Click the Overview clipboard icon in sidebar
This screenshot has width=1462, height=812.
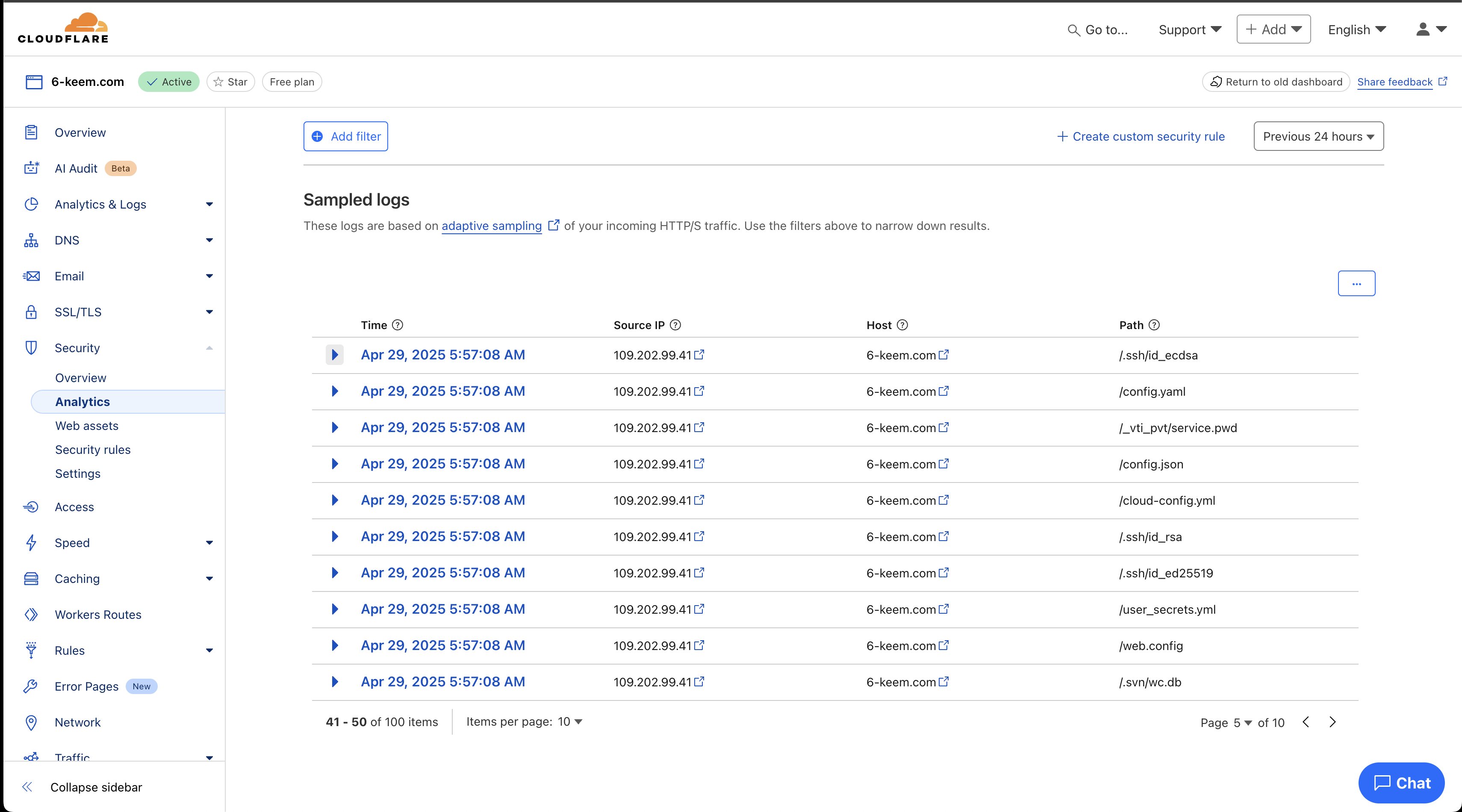click(31, 132)
